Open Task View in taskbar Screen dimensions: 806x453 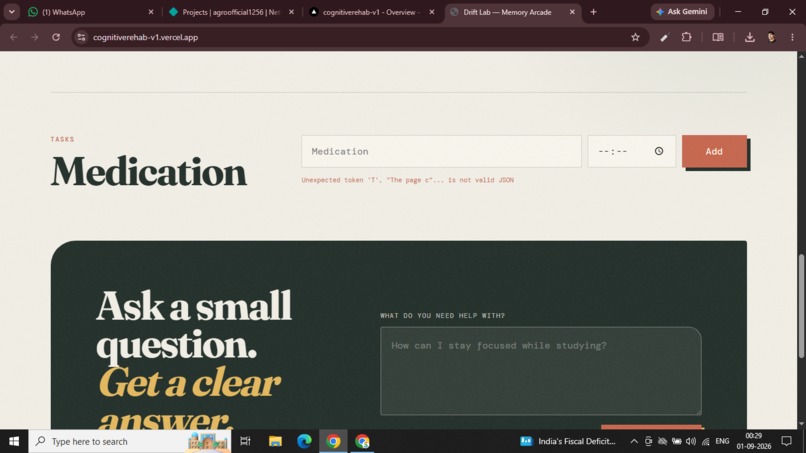click(245, 441)
